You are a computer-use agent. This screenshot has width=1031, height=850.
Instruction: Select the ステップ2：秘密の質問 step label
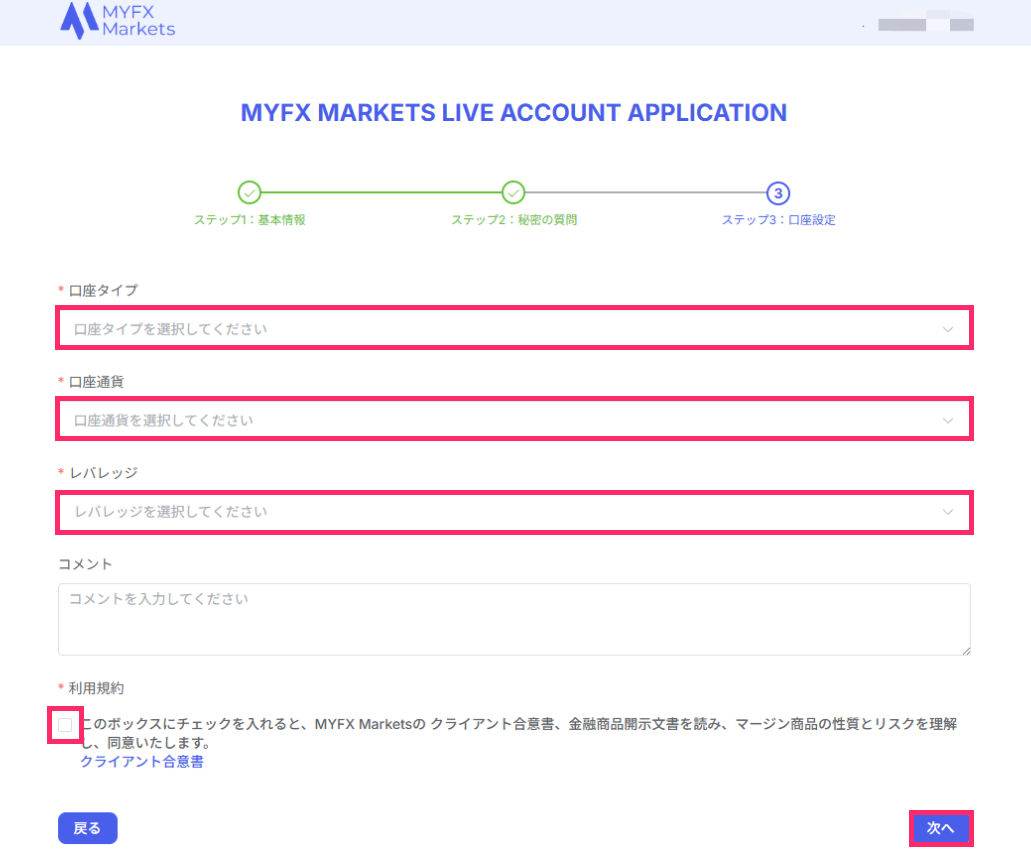point(513,220)
